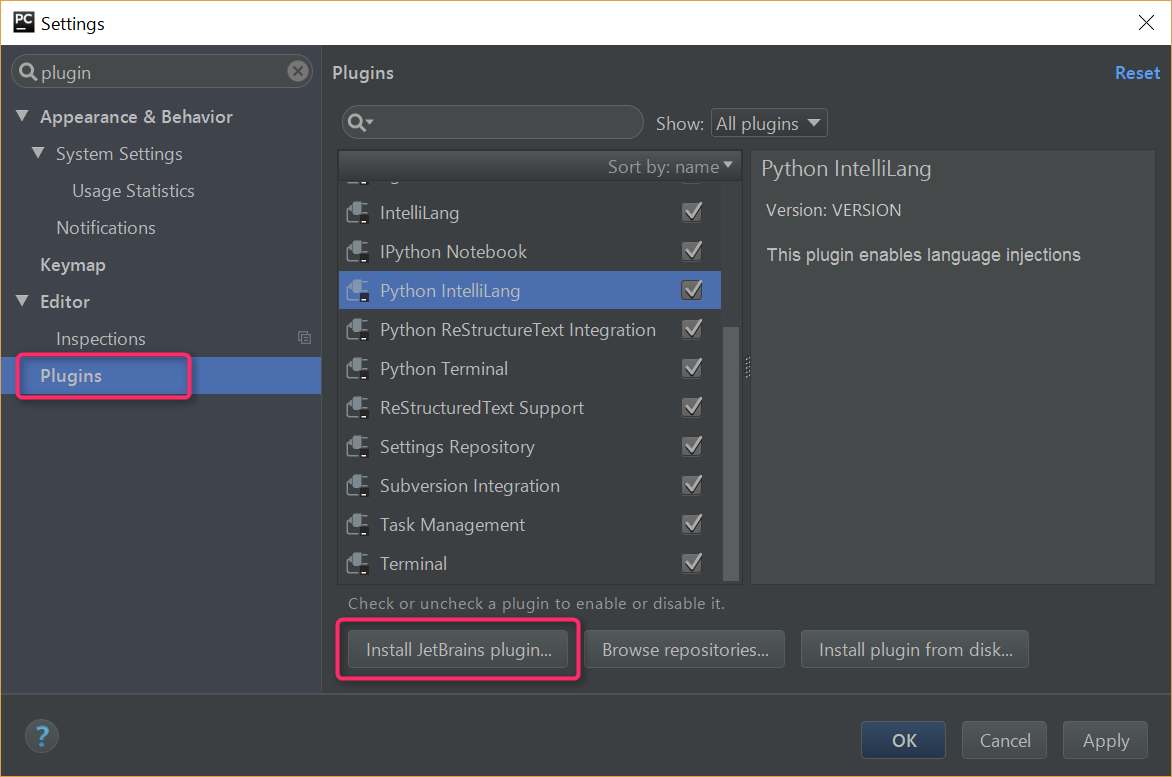Select System Settings tree item
Viewport: 1172px width, 777px height.
coord(119,154)
